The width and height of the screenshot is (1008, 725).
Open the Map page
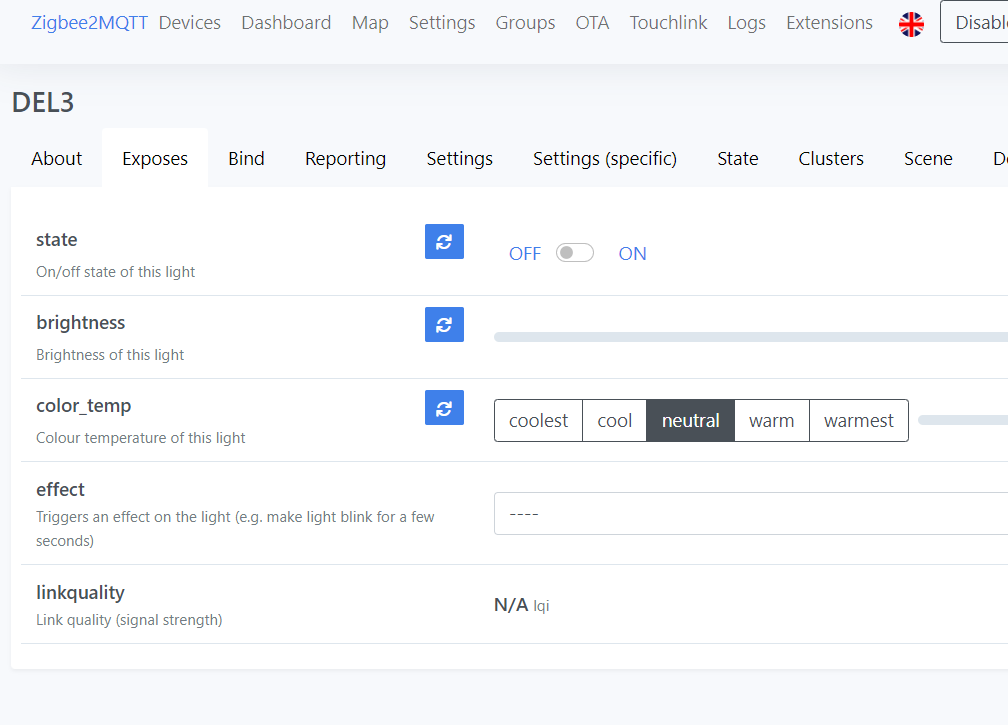tap(370, 23)
